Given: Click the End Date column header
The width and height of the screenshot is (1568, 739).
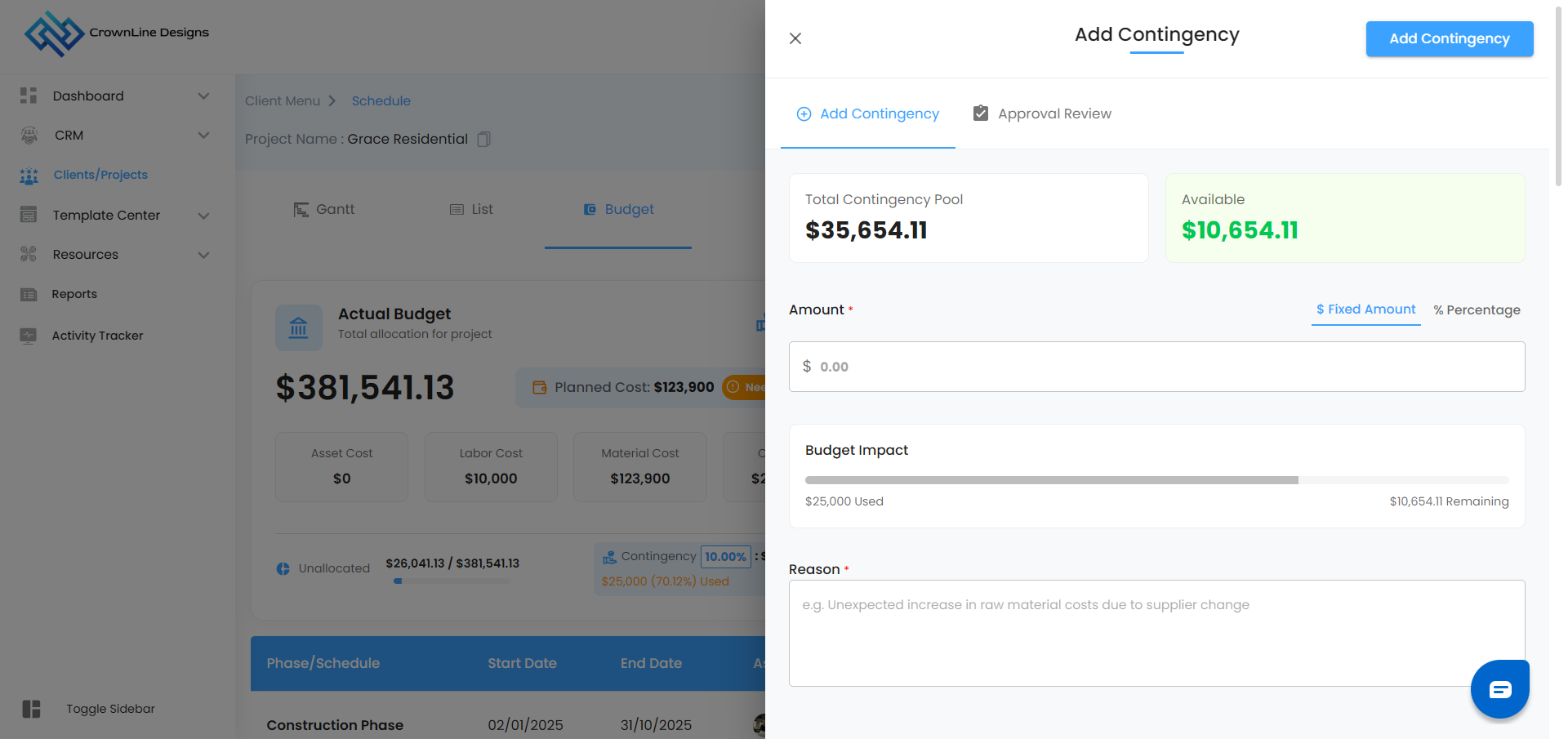Looking at the screenshot, I should 651,663.
